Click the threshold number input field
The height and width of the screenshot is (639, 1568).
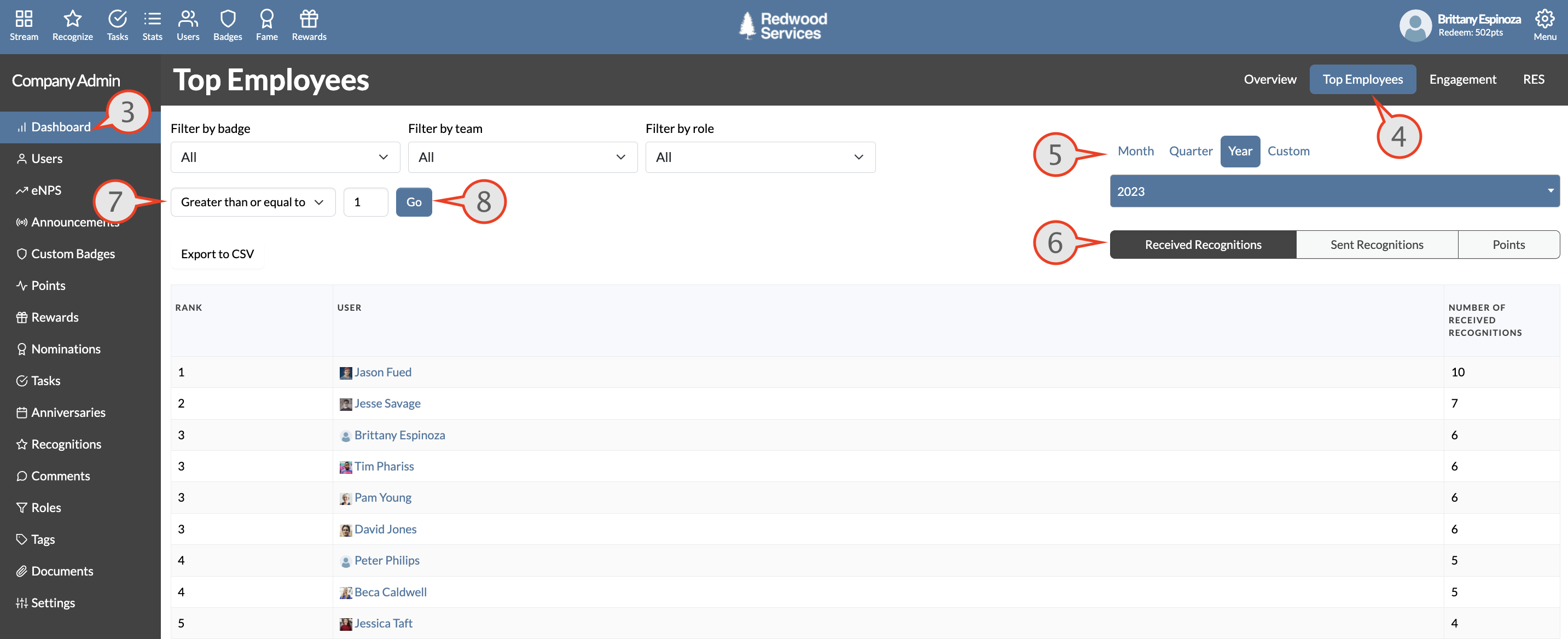point(365,201)
